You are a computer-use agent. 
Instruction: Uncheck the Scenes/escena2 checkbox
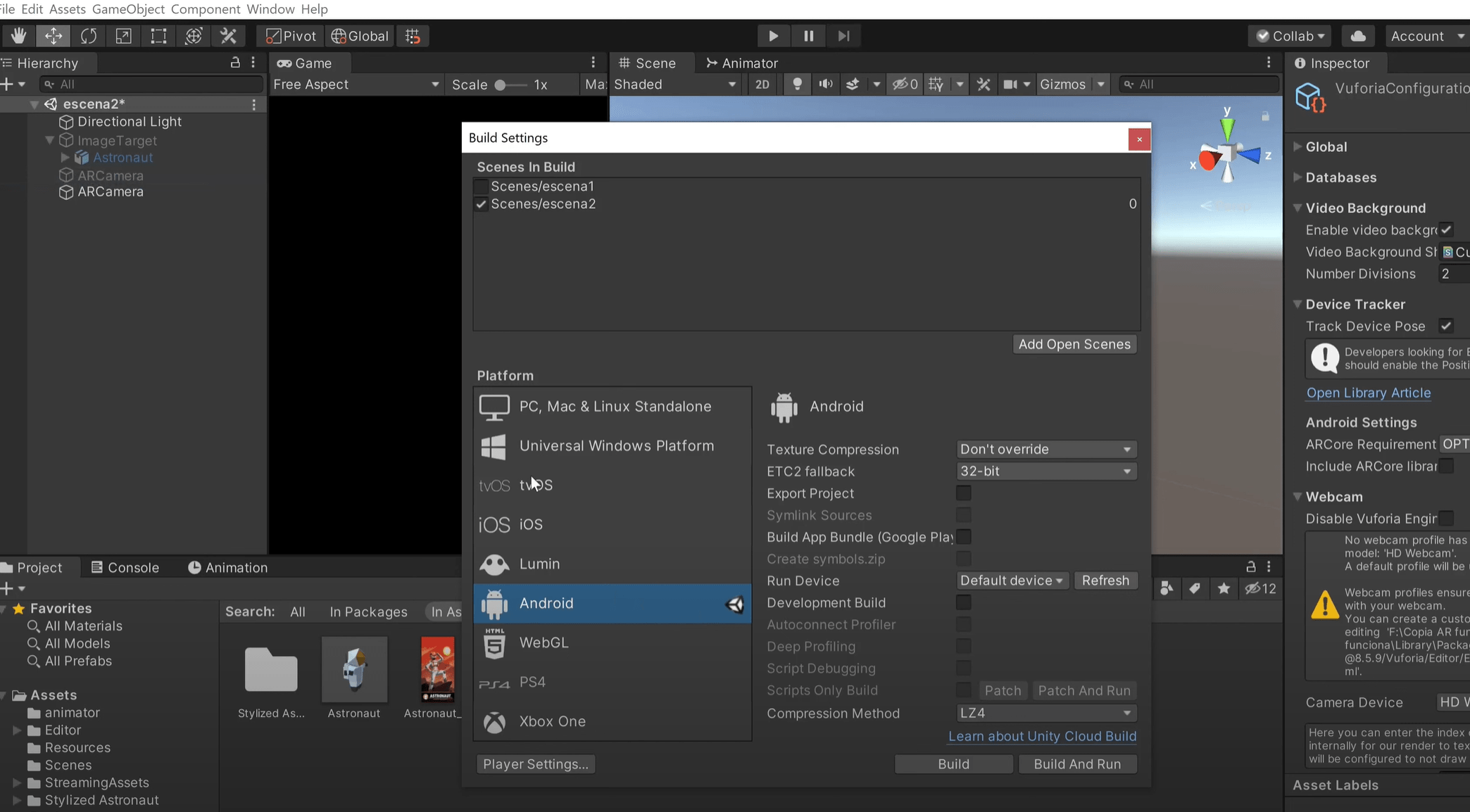pos(482,204)
